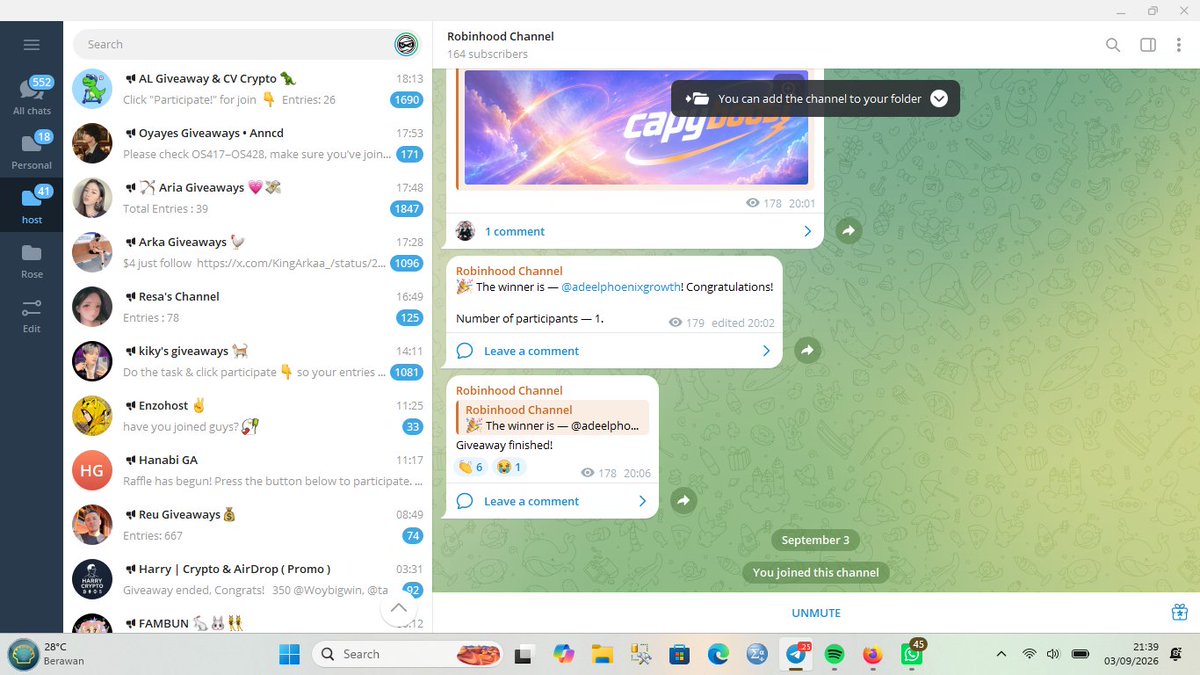Open the capybobo banner image

click(x=636, y=127)
